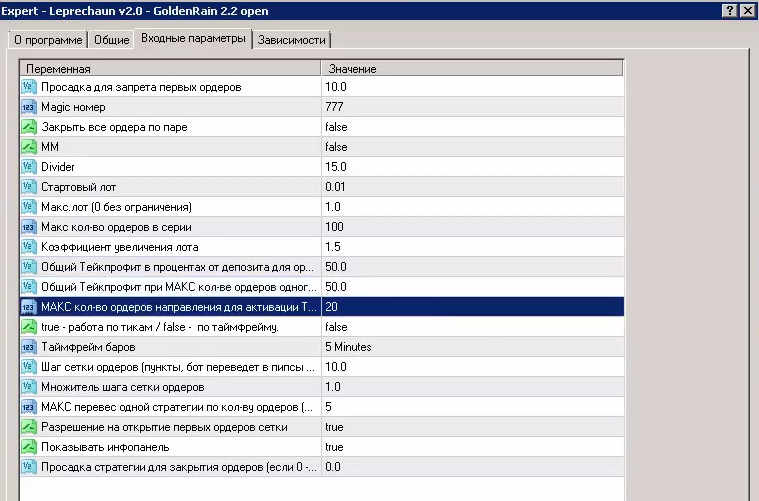Screen dimensions: 759x501
Task: Toggle the Показывать инфопанель true value
Action: click(334, 447)
